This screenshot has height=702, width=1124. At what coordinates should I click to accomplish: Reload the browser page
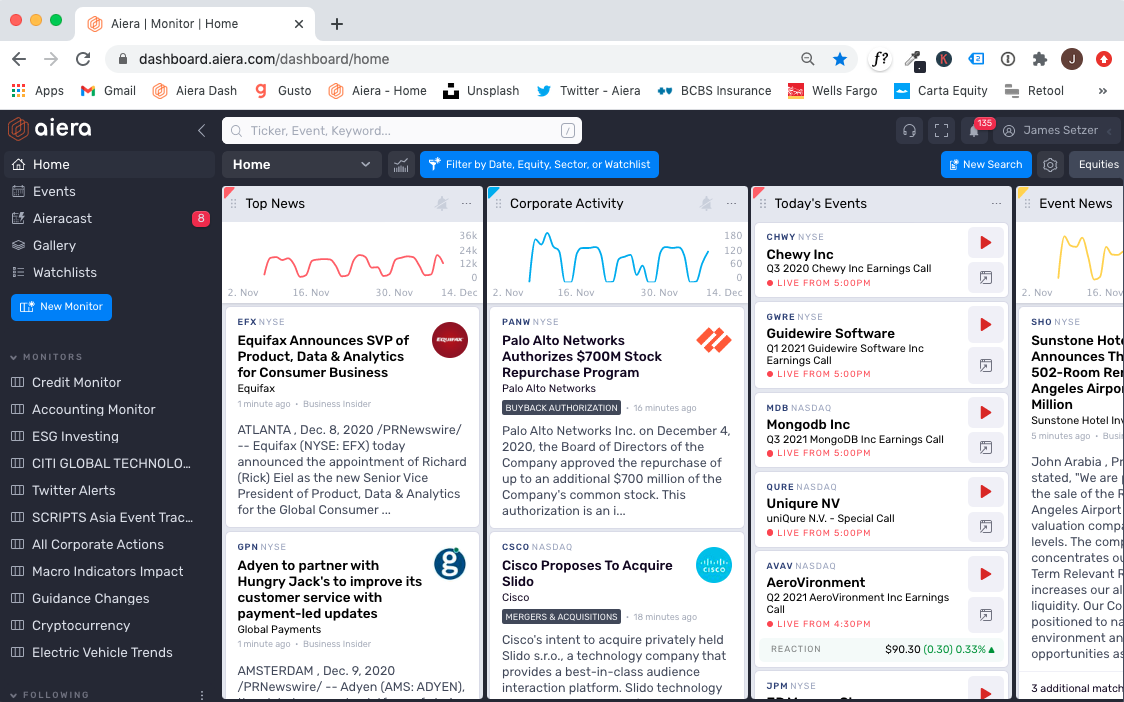83,60
